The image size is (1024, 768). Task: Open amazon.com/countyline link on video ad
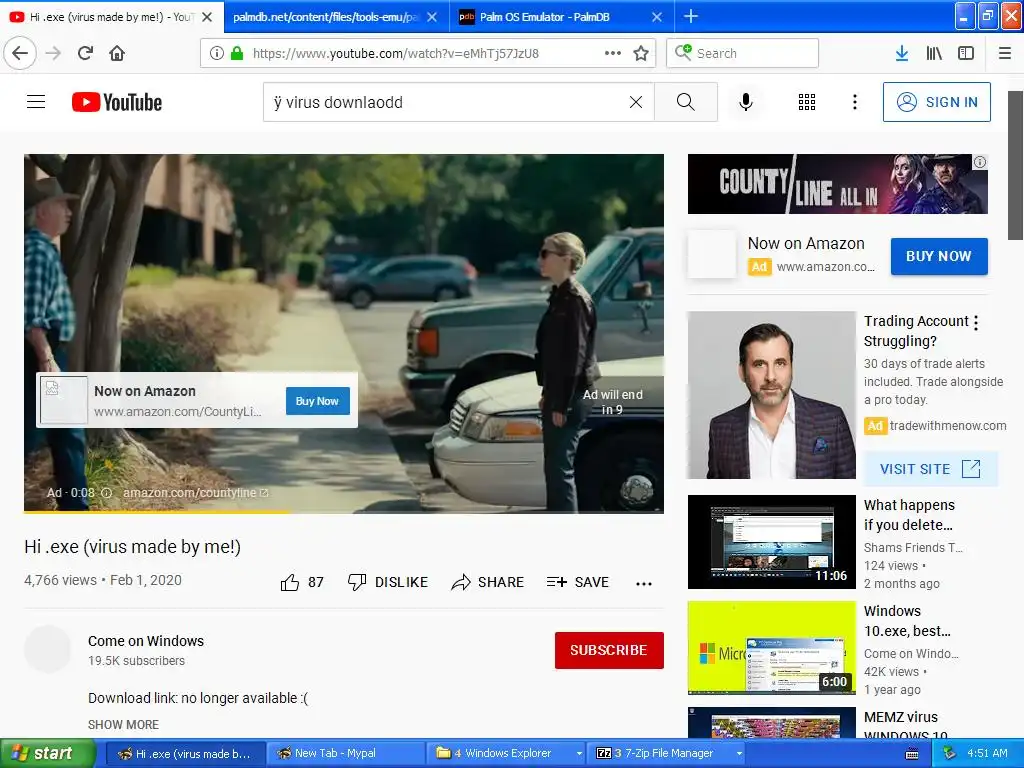[x=195, y=492]
